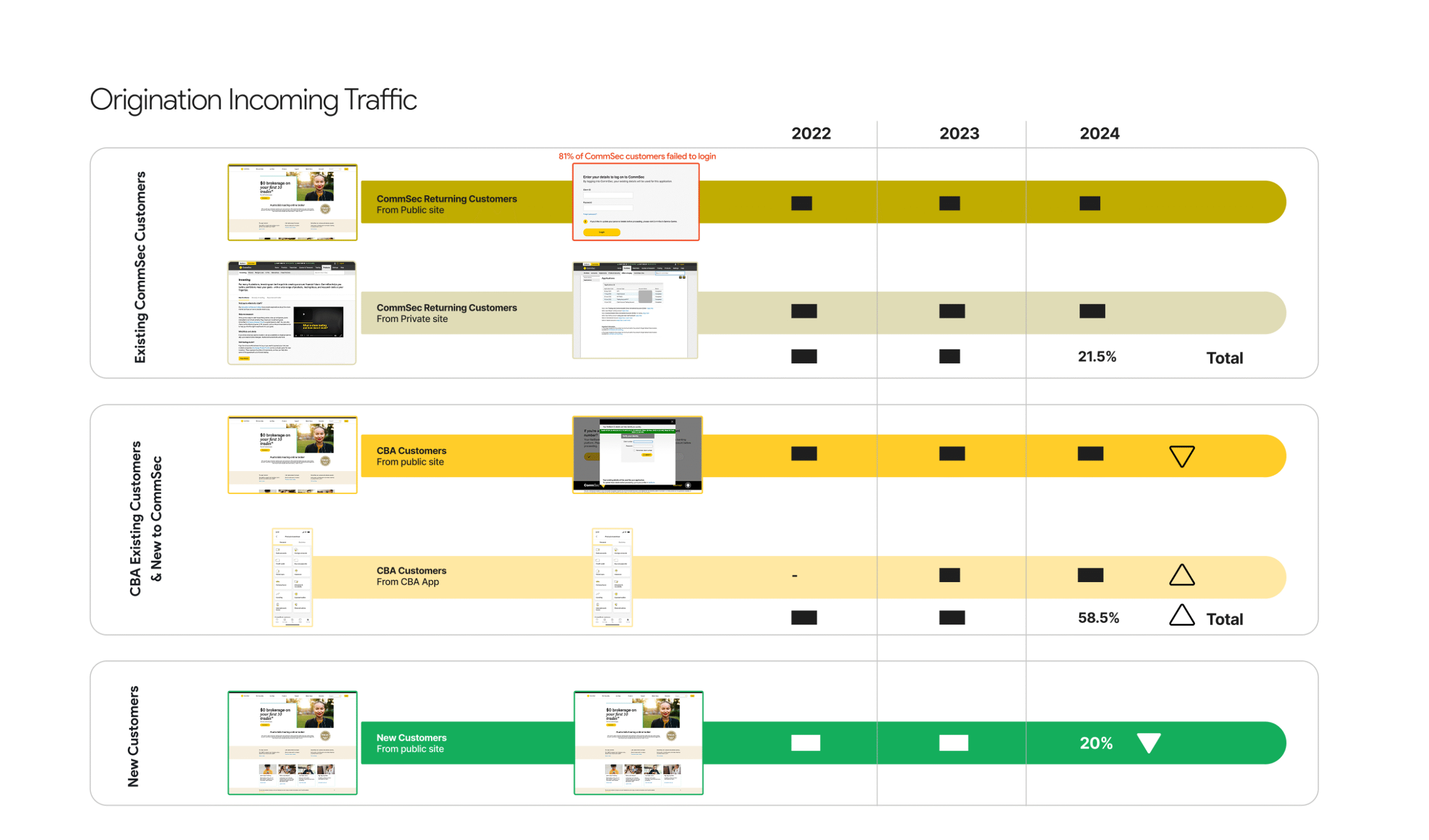Click the white downward triangle next to 20%
1429x840 pixels.
point(1149,742)
